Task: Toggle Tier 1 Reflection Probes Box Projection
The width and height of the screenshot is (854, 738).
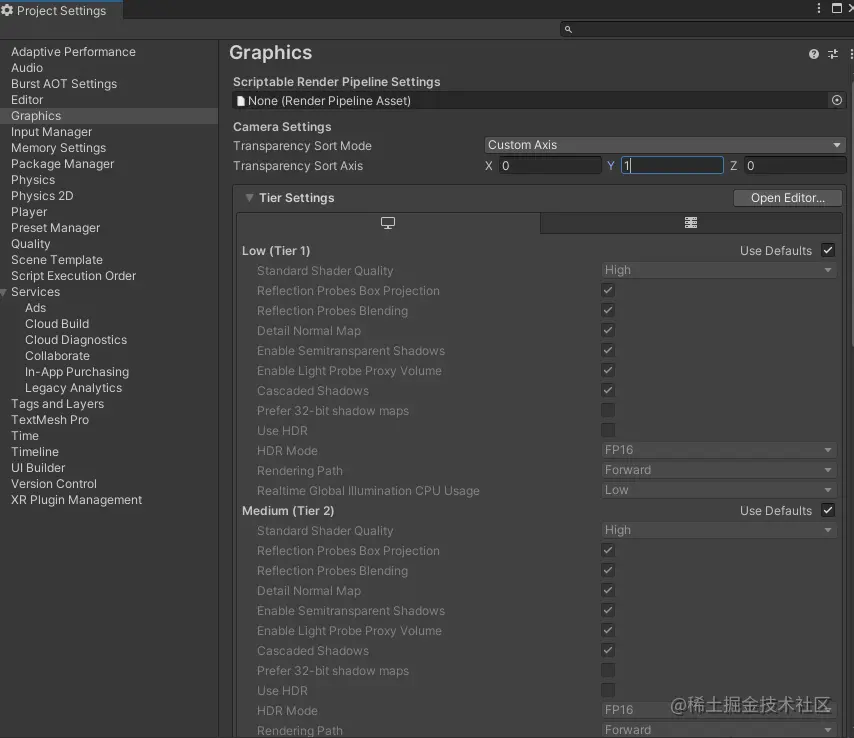Action: pyautogui.click(x=608, y=290)
